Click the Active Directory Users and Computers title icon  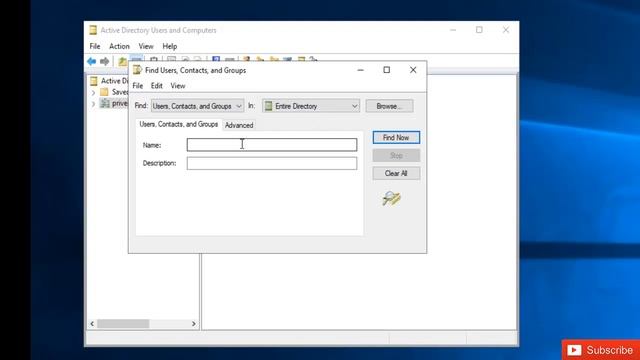tap(93, 30)
